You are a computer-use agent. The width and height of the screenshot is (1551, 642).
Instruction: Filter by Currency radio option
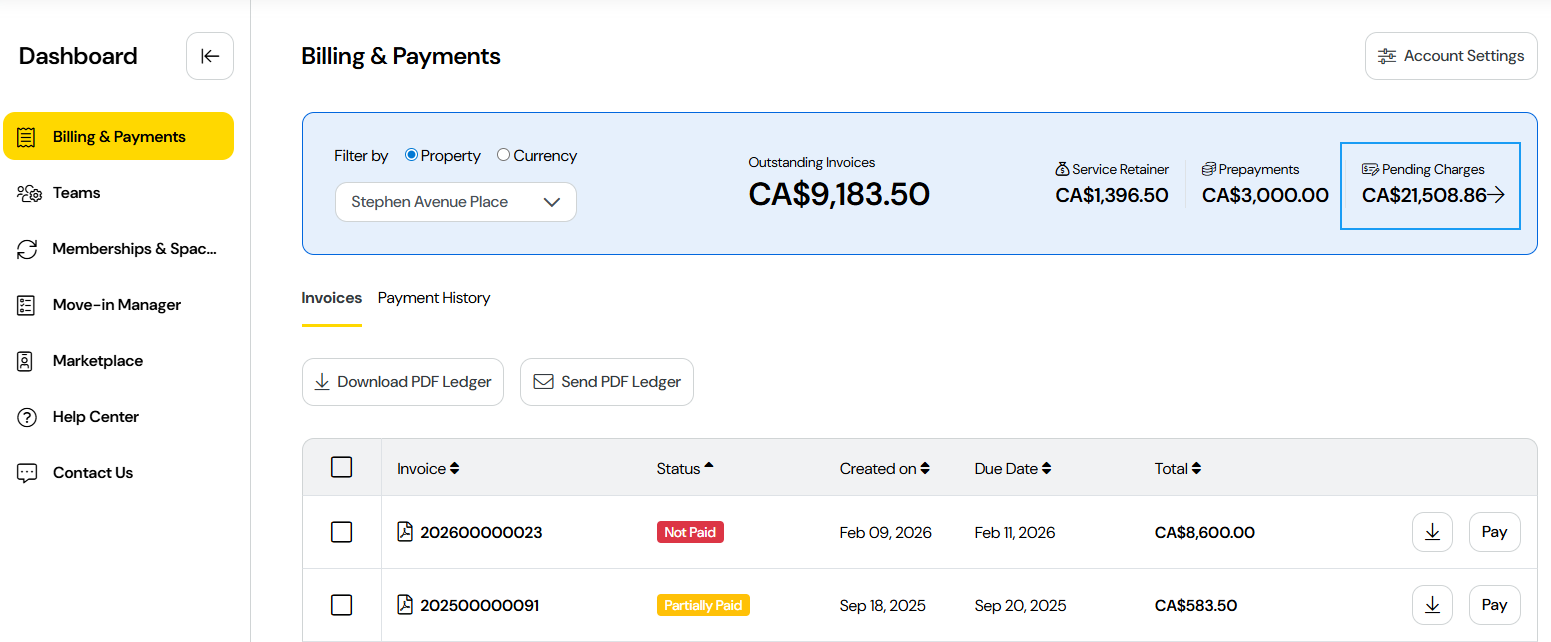tap(503, 155)
